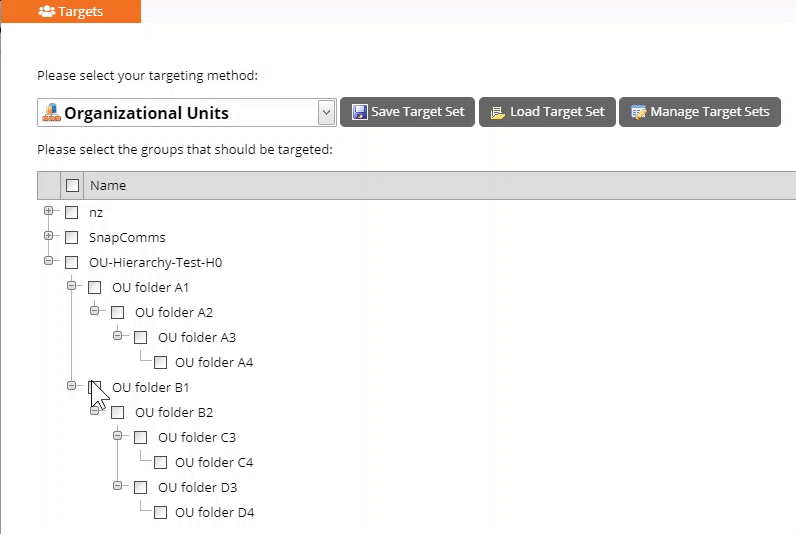Check the SnapComms checkbox

click(72, 237)
